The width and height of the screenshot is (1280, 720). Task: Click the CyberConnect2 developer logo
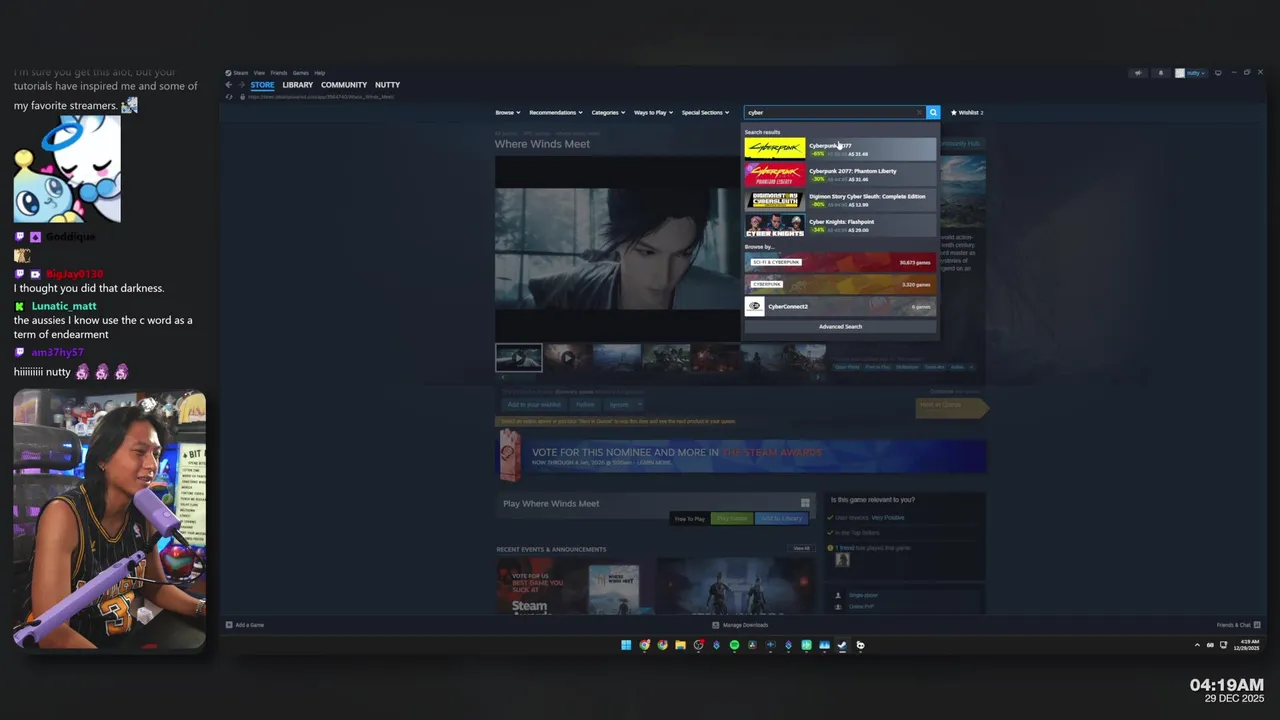pyautogui.click(x=755, y=306)
